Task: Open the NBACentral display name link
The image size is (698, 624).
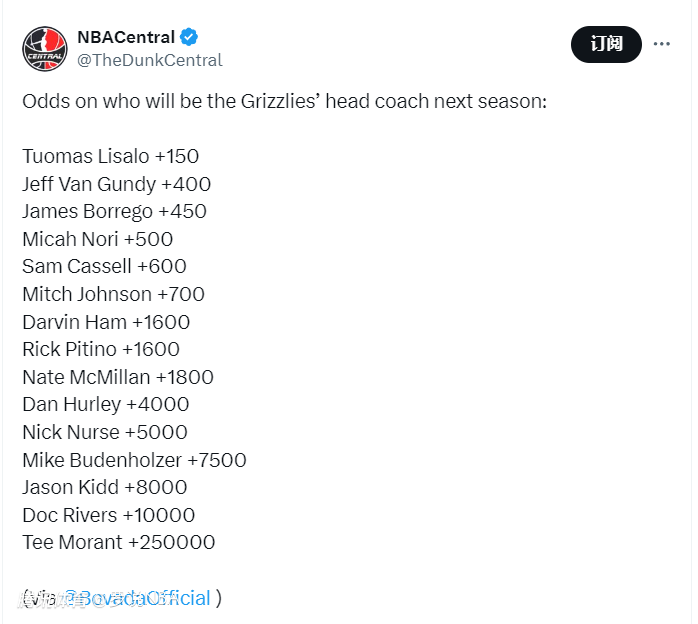Action: (x=126, y=37)
